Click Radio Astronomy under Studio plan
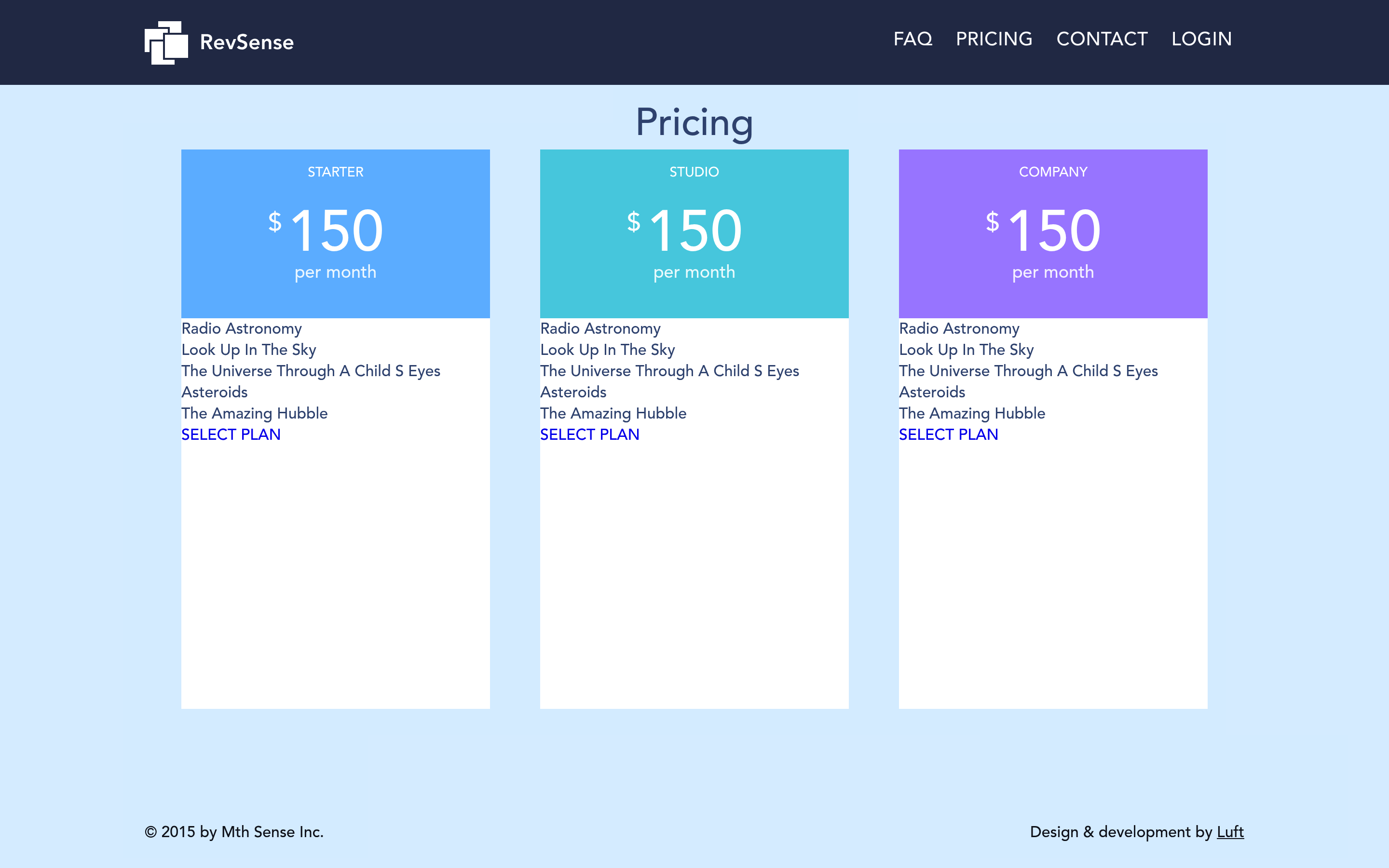 (600, 328)
